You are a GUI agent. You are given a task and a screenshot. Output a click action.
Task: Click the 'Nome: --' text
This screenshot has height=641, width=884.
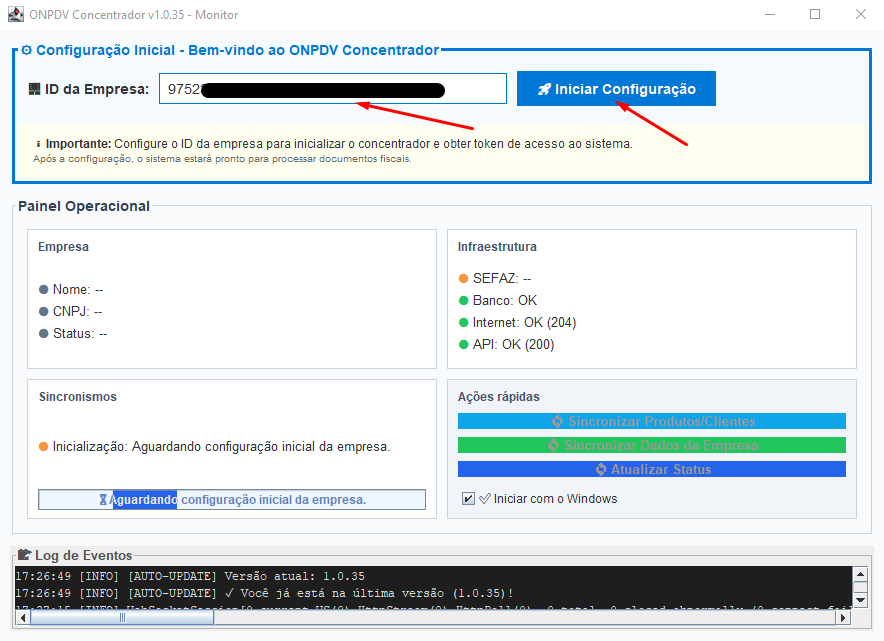coord(78,290)
